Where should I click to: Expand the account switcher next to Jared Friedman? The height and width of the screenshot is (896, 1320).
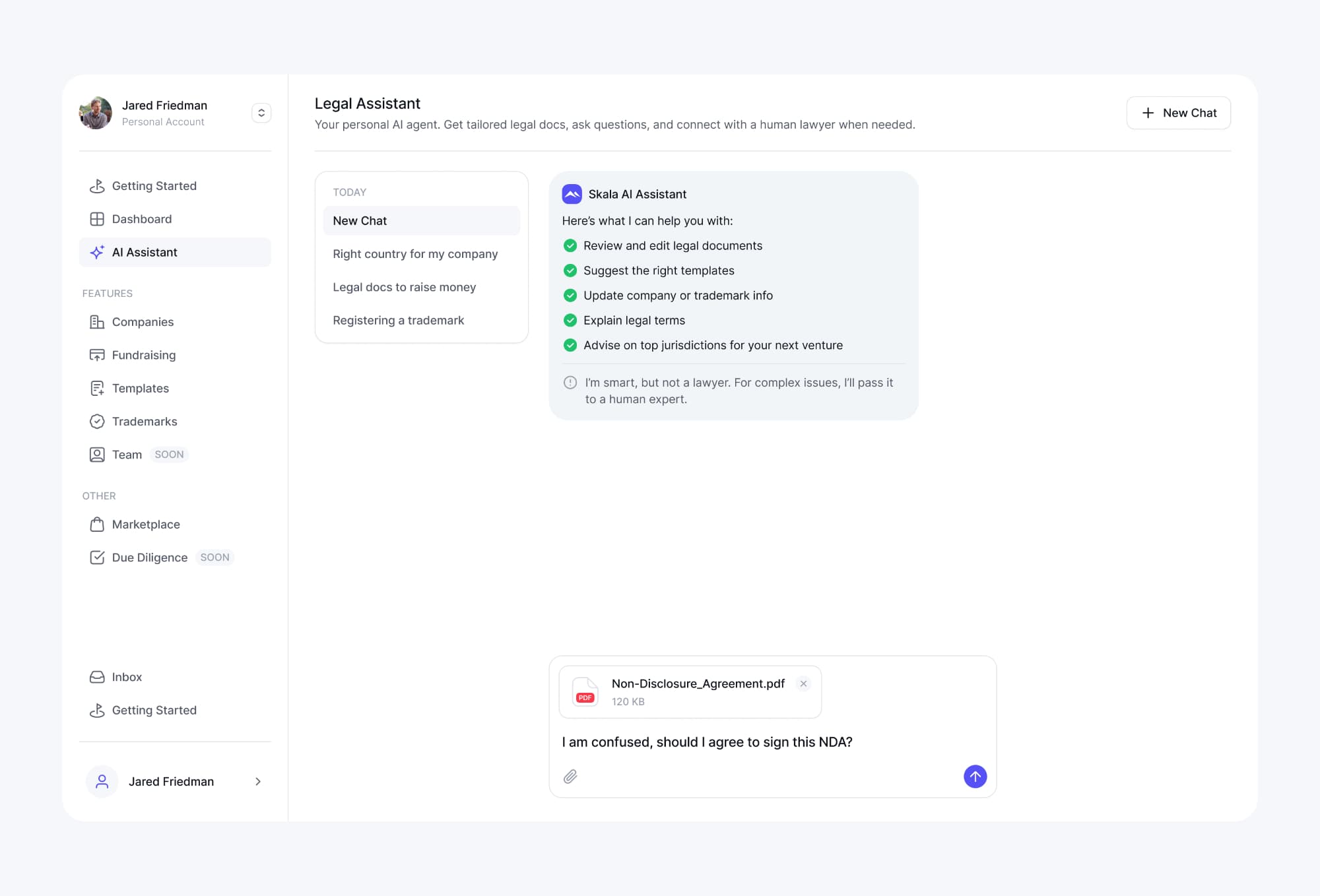[261, 113]
